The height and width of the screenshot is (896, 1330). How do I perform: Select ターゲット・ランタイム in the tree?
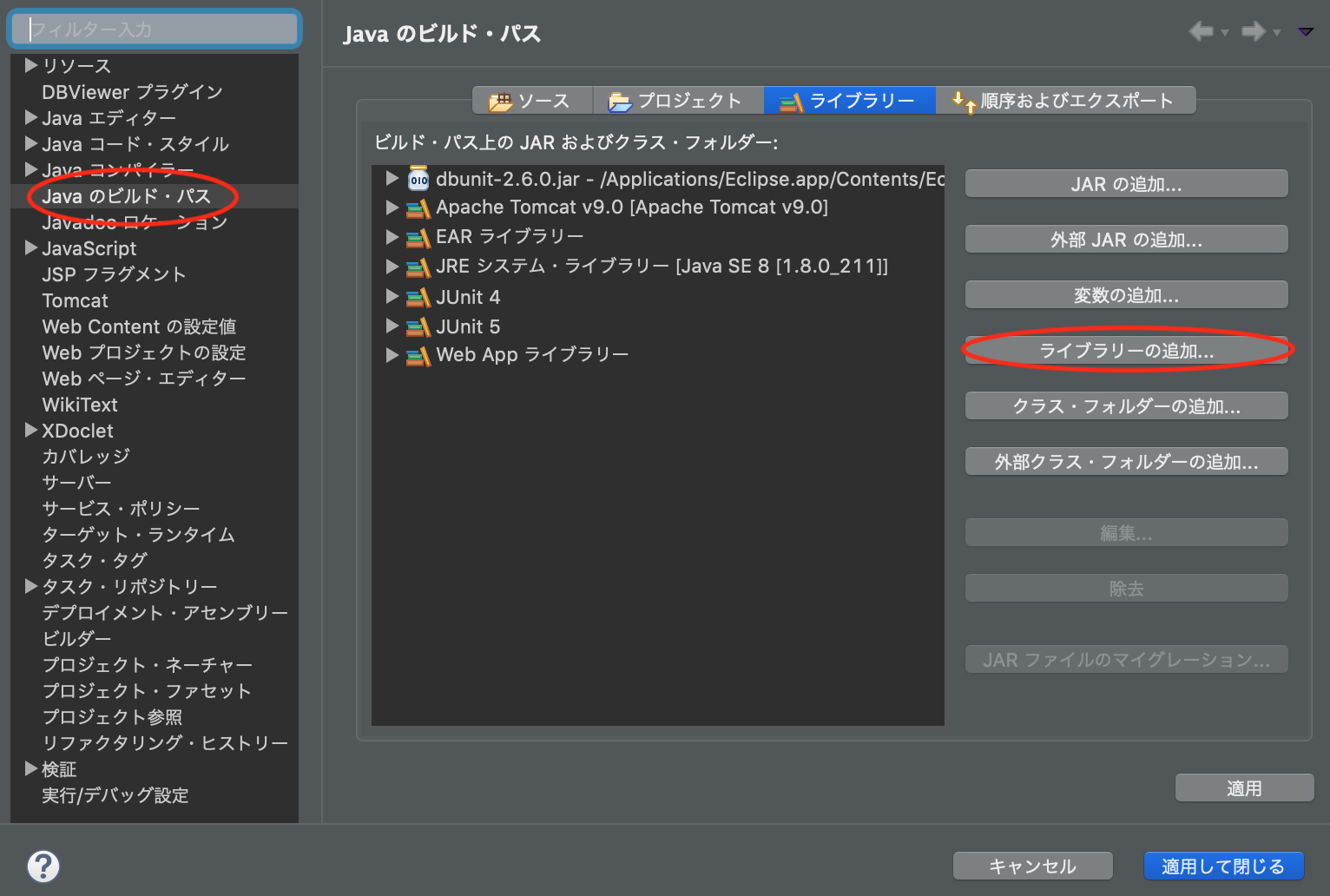139,535
